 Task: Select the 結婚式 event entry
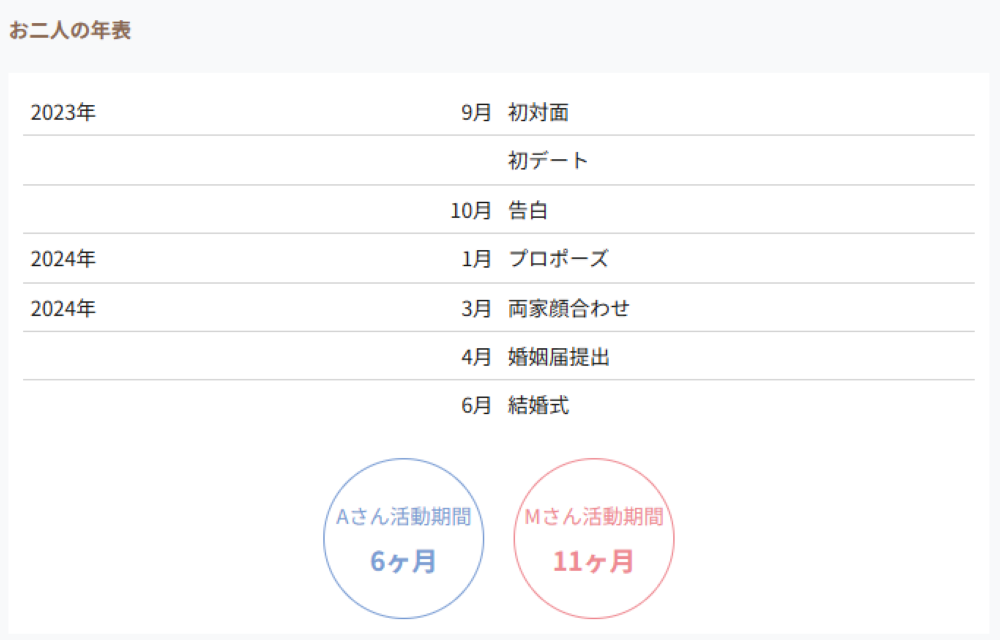[x=538, y=406]
